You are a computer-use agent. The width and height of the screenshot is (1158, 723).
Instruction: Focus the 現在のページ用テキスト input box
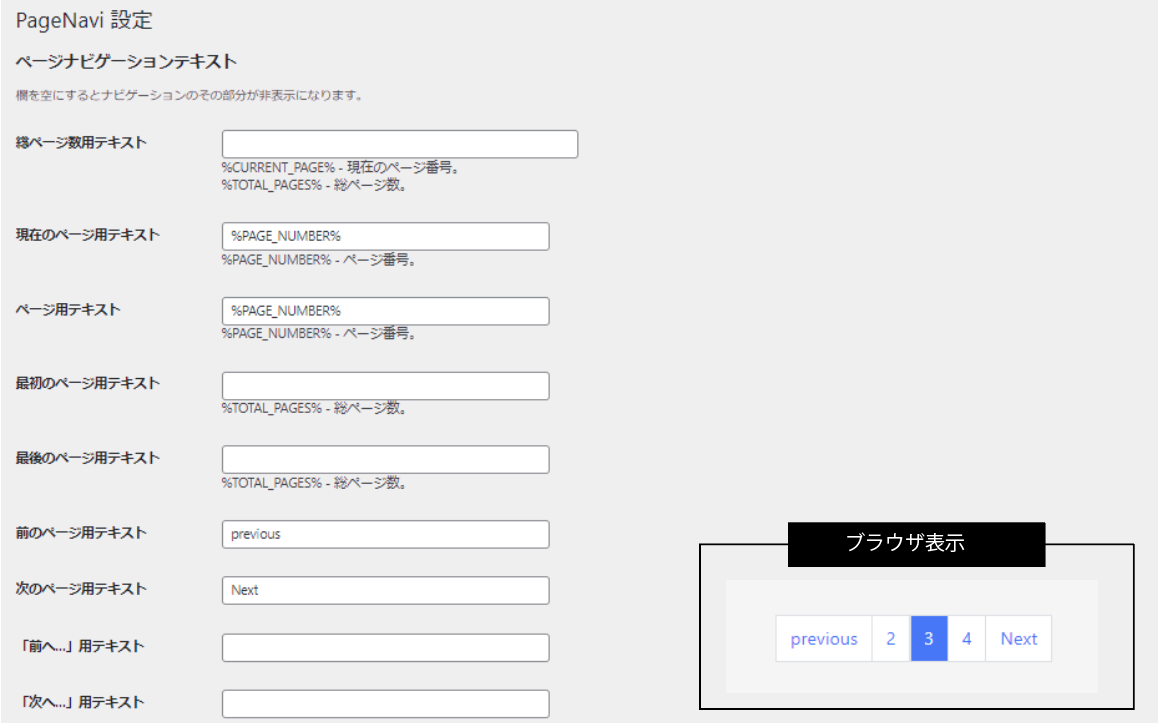[x=385, y=236]
